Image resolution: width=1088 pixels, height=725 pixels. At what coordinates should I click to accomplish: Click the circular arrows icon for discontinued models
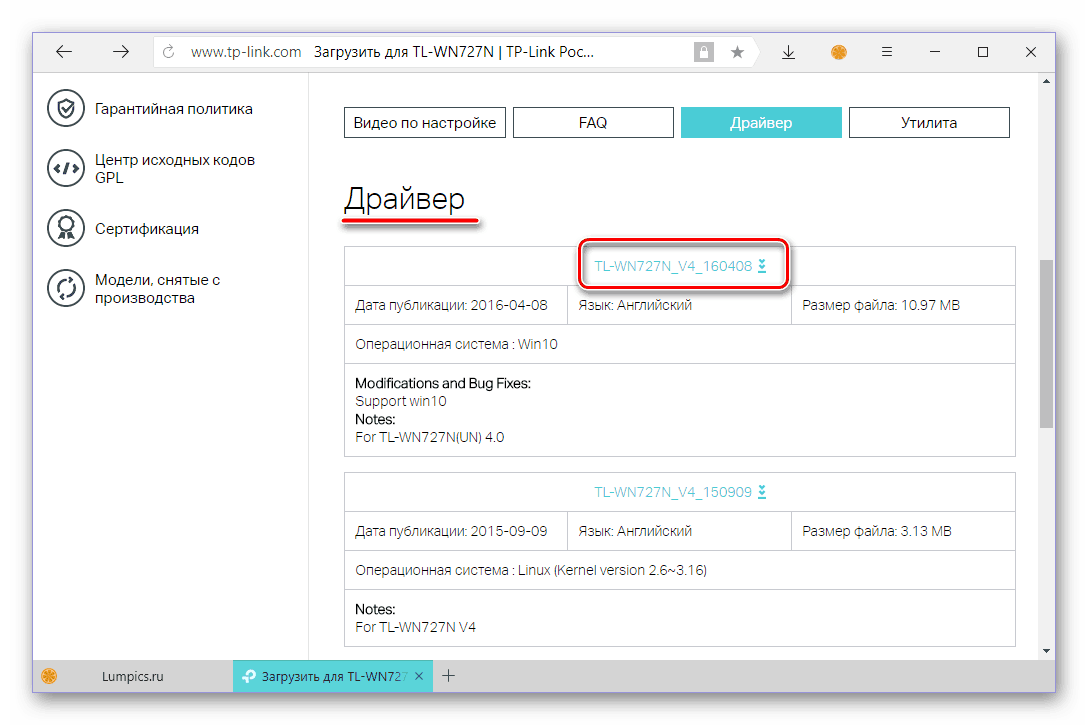point(66,288)
